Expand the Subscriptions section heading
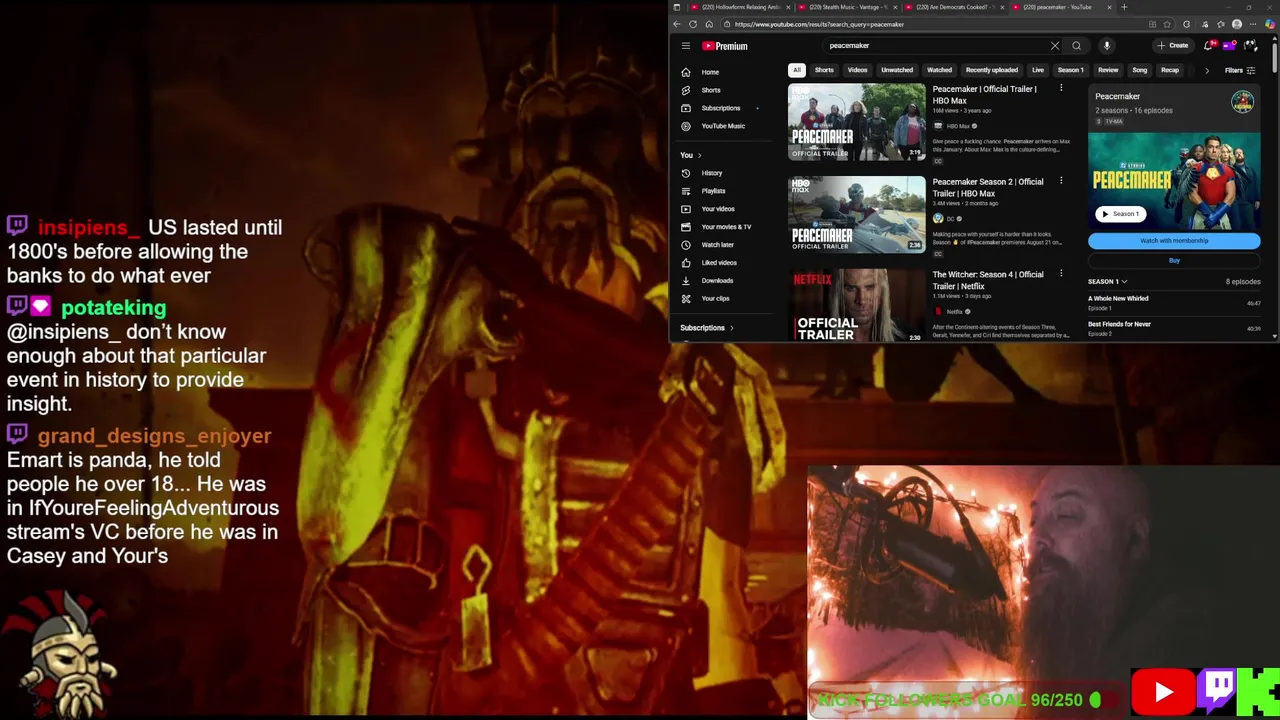The image size is (1280, 720). pos(707,328)
